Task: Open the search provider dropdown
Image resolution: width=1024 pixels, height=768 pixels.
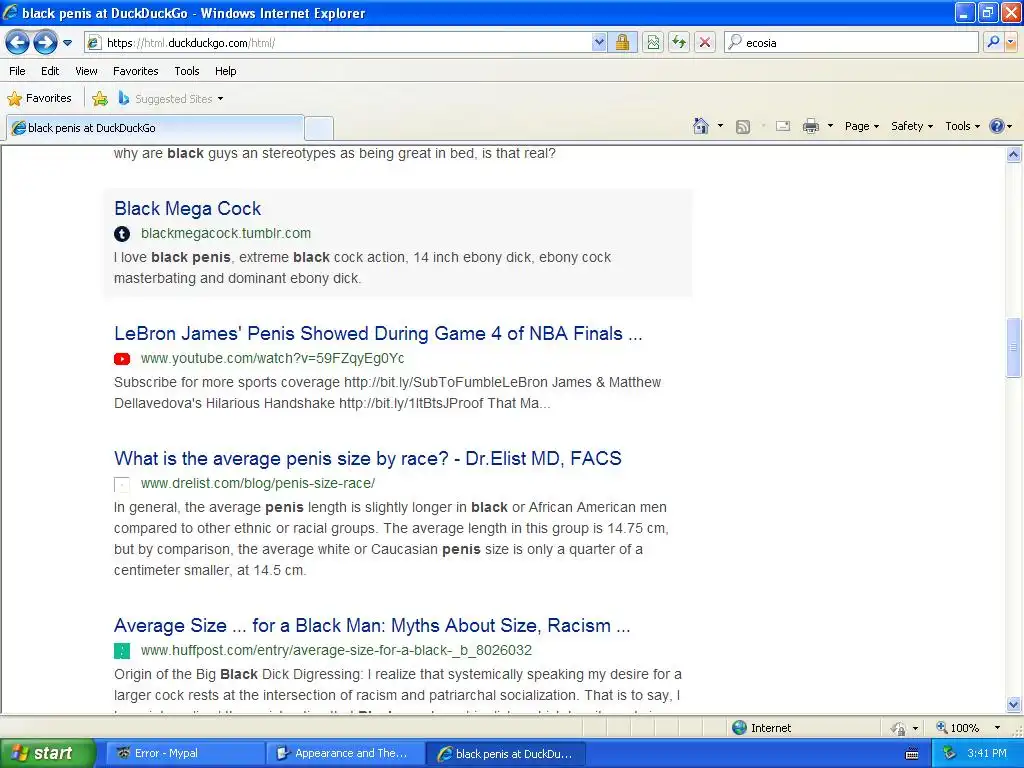Action: click(x=1011, y=42)
